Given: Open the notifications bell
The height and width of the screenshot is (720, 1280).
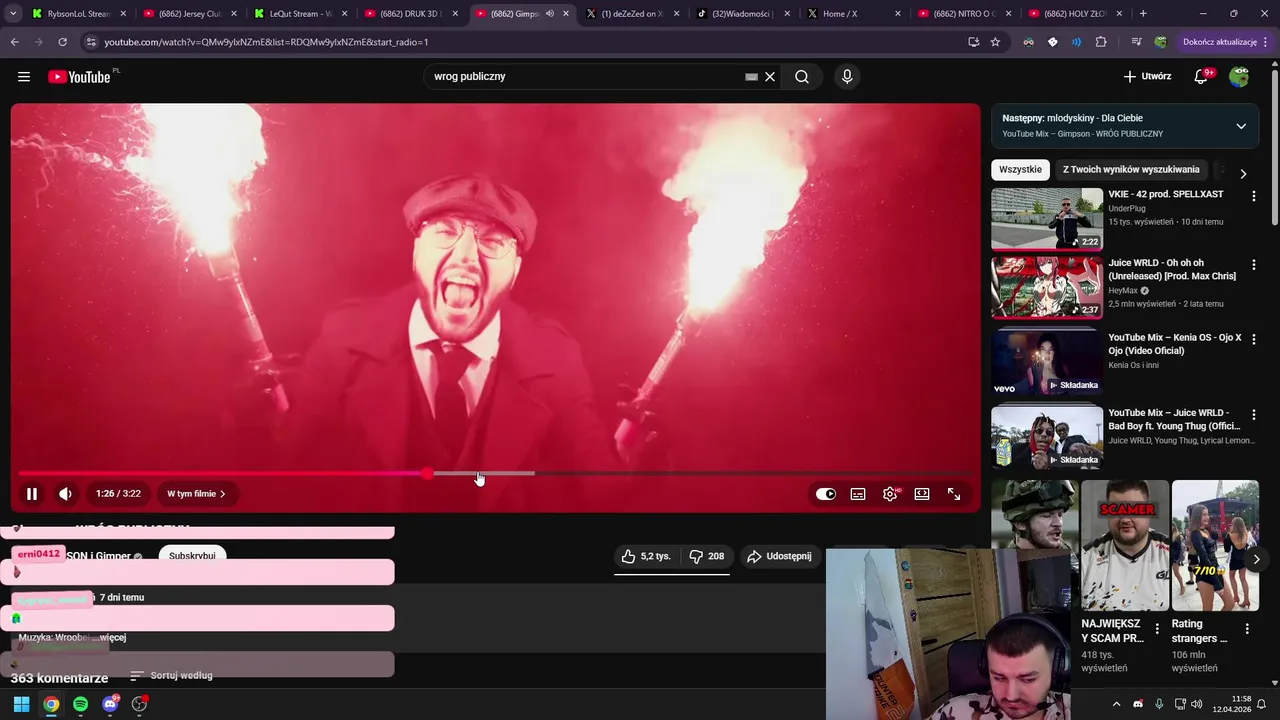Looking at the screenshot, I should pos(1201,77).
